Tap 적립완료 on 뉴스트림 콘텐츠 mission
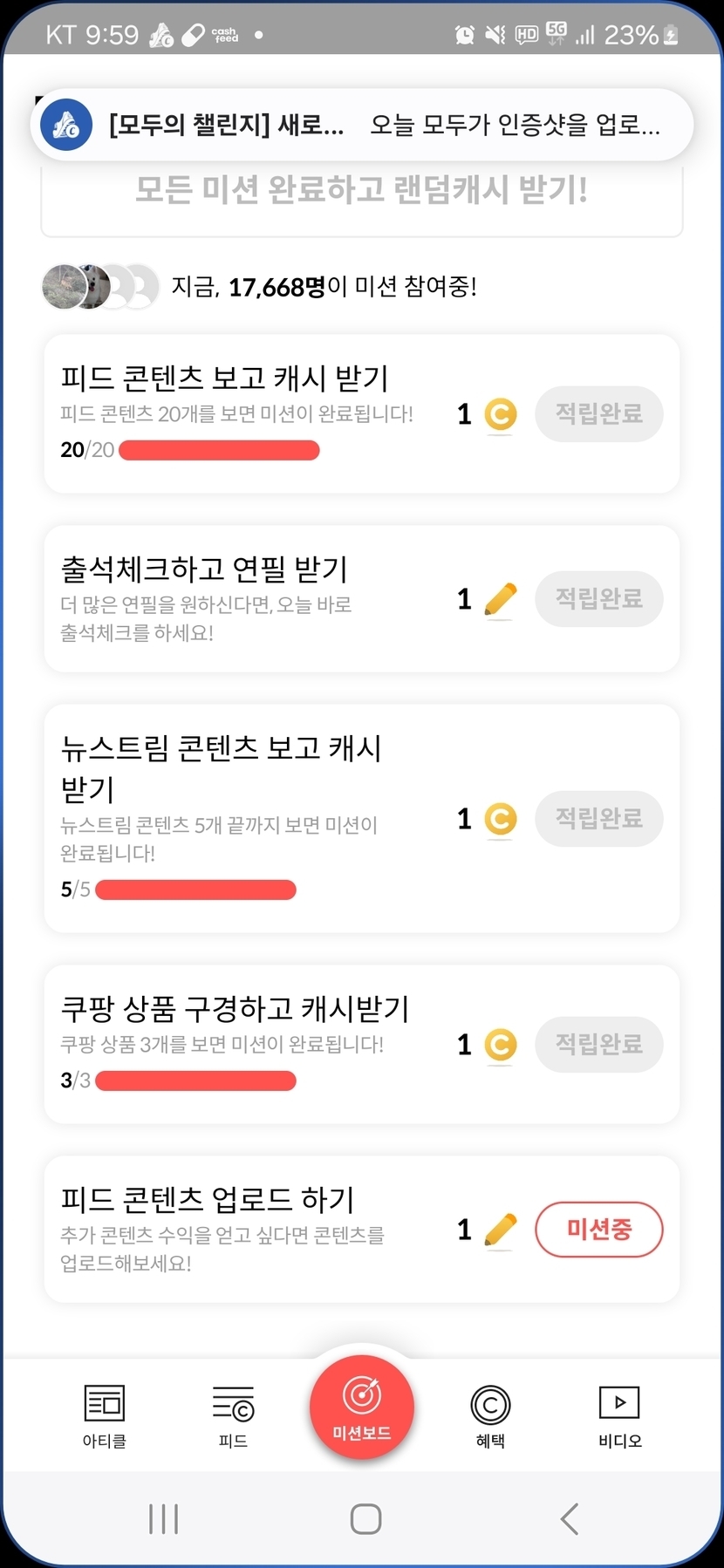 tap(598, 818)
